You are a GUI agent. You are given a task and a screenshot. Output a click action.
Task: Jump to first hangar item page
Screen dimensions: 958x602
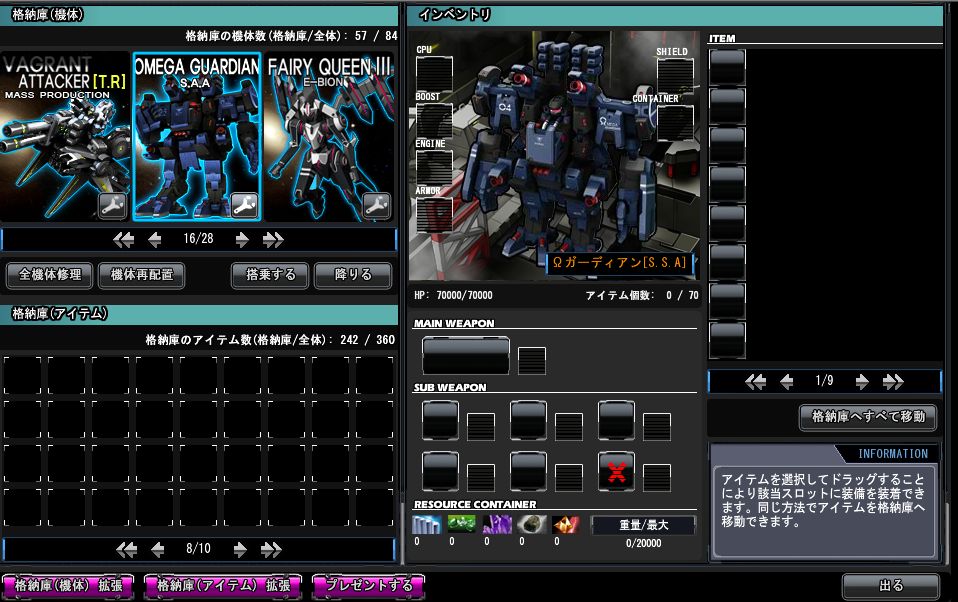126,550
